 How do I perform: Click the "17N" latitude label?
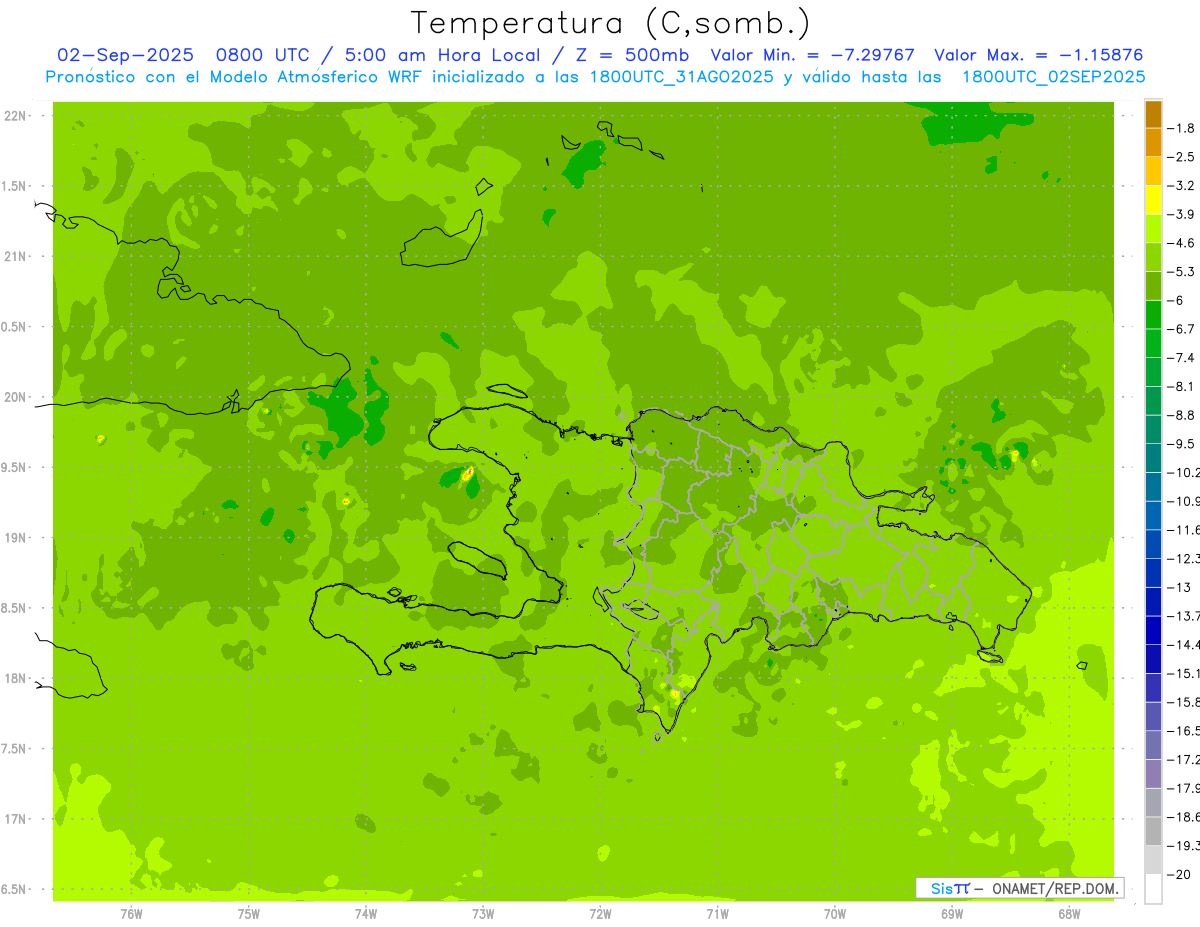pyautogui.click(x=15, y=819)
